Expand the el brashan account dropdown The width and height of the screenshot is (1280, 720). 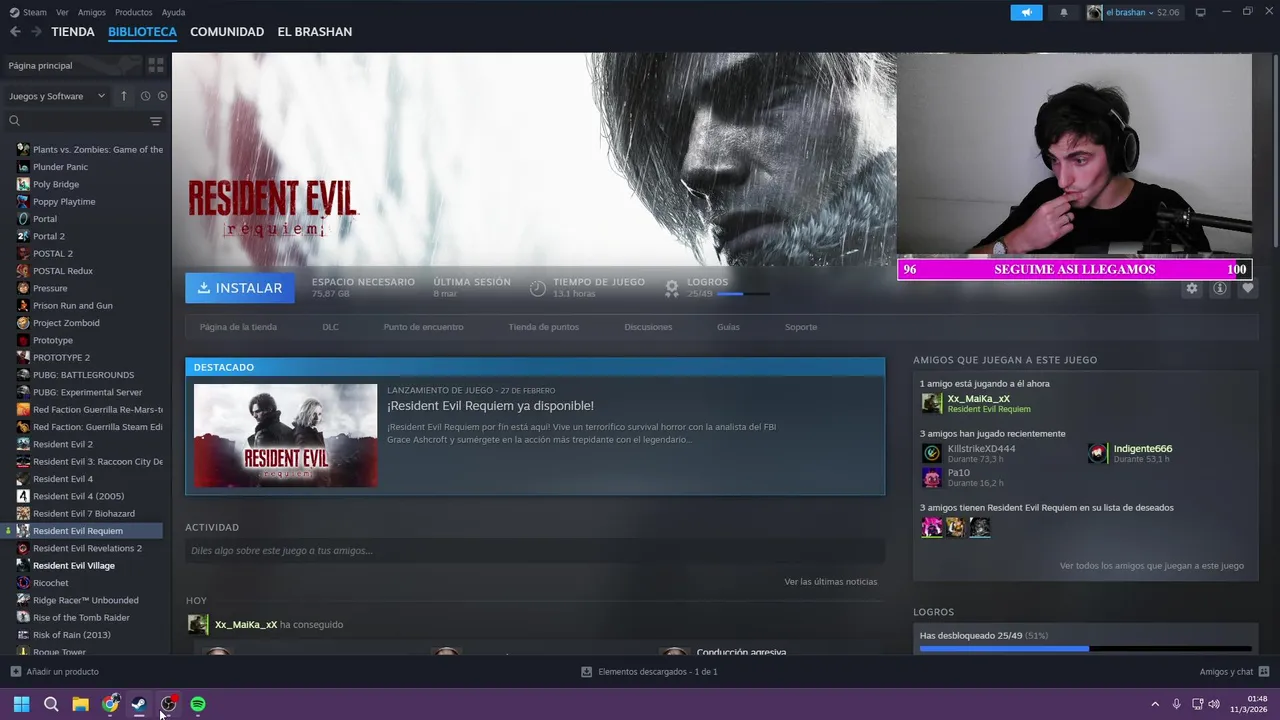pos(1133,12)
